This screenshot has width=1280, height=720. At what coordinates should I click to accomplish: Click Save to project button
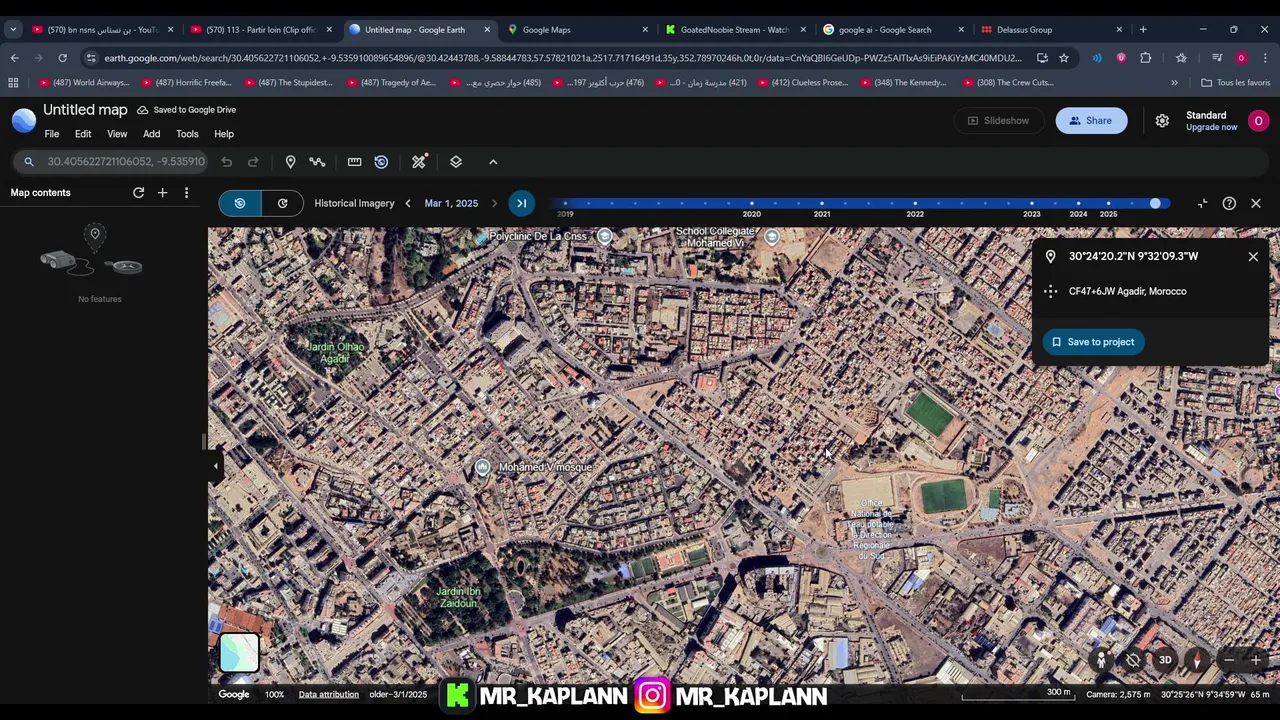tap(1093, 342)
